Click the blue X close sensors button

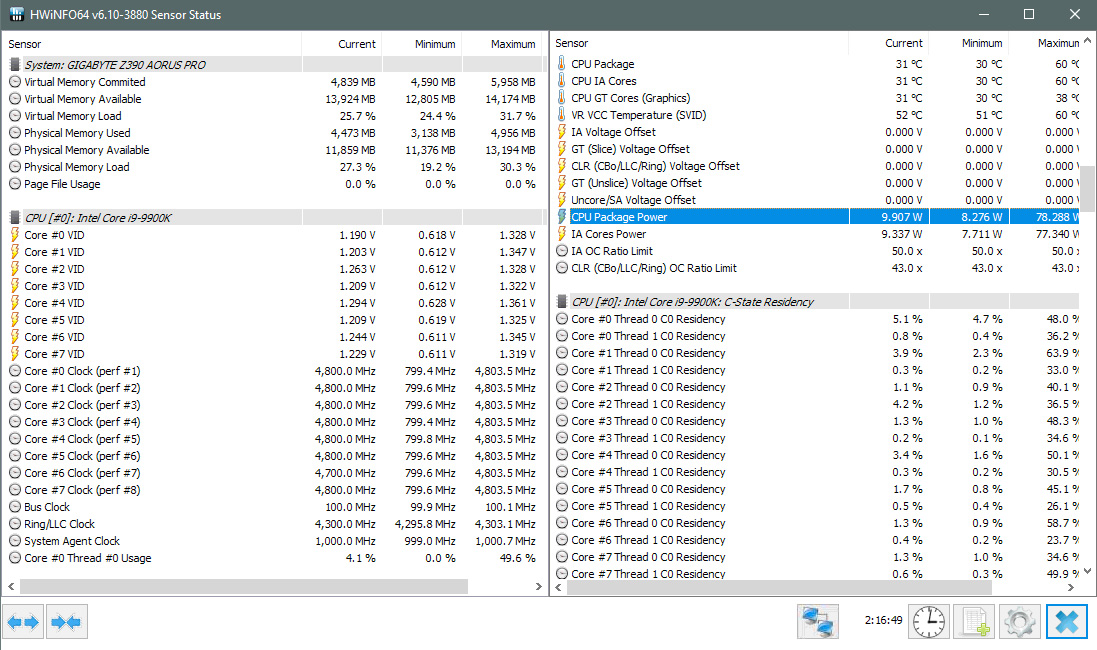(x=1067, y=621)
